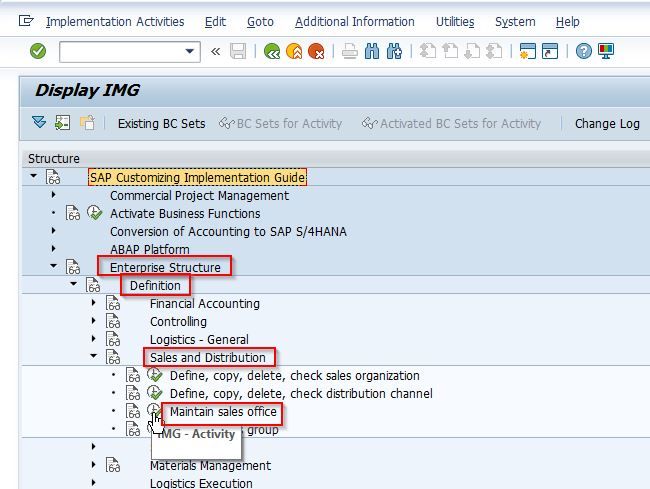Viewport: 650px width, 489px height.
Task: Select the Logistics Execution tree entry
Action: click(x=201, y=483)
